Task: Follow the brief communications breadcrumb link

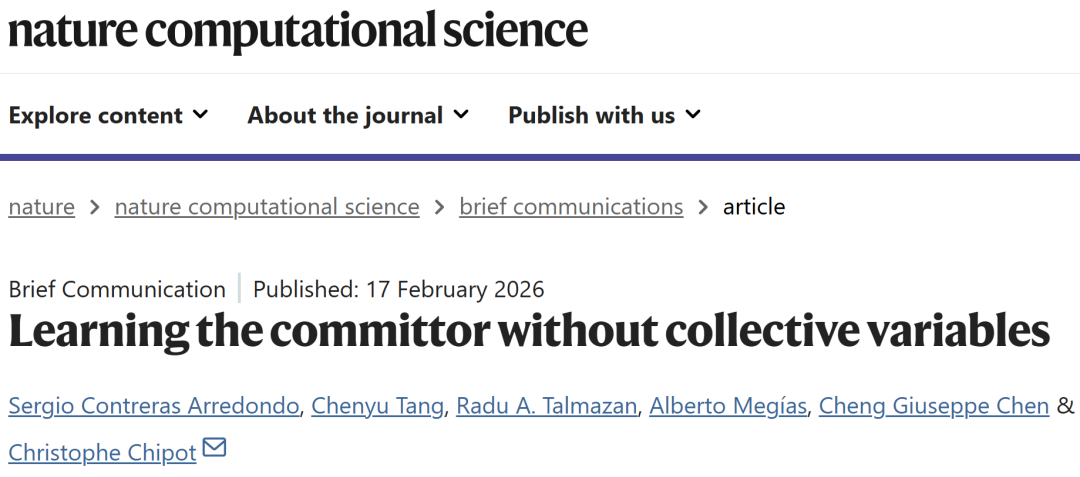Action: coord(571,207)
